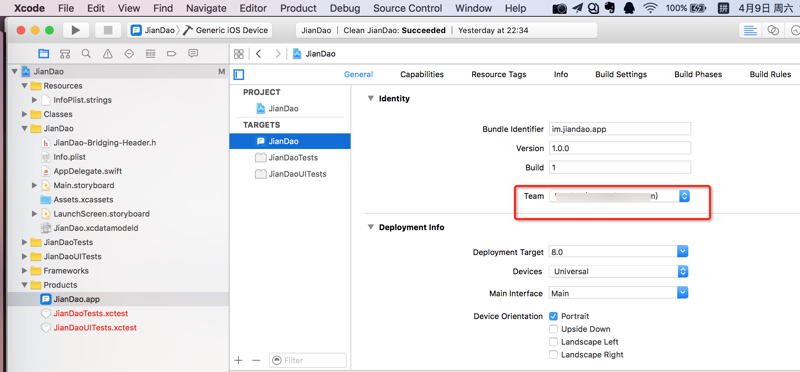The image size is (800, 372).
Task: Switch to the Build Settings tab
Action: (x=621, y=75)
